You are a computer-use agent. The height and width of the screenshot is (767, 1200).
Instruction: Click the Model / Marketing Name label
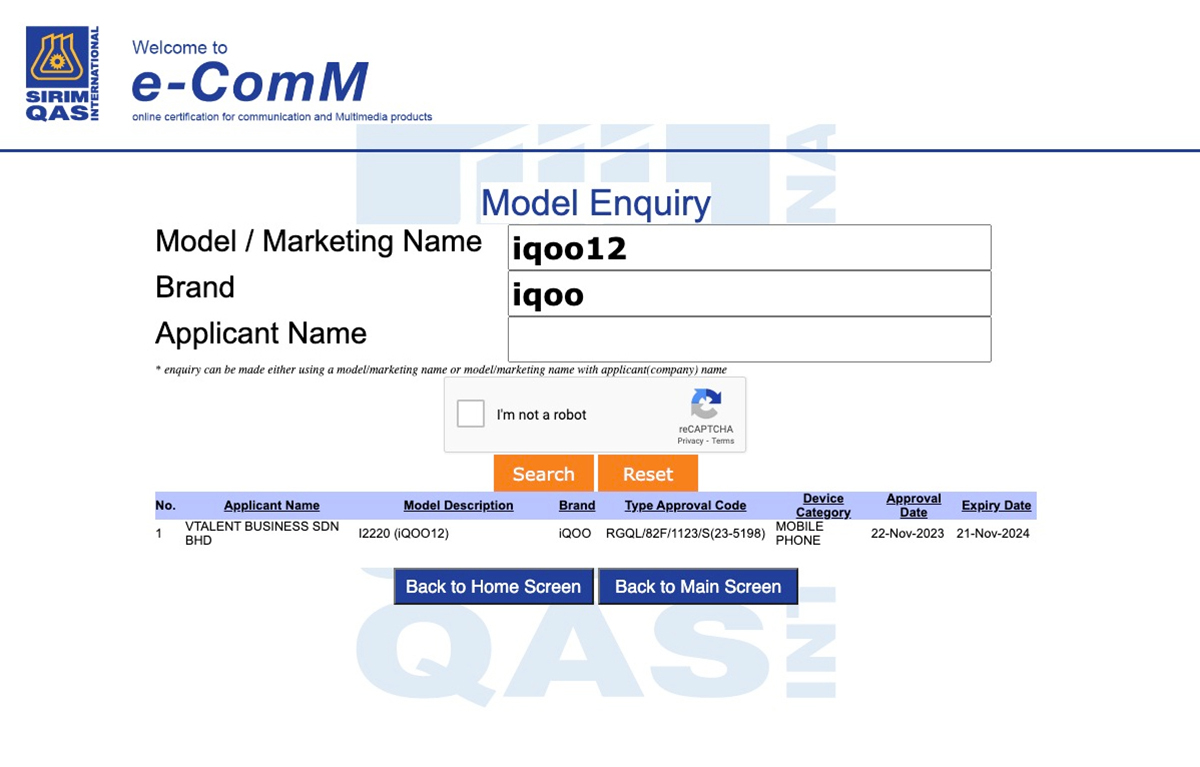pos(318,242)
